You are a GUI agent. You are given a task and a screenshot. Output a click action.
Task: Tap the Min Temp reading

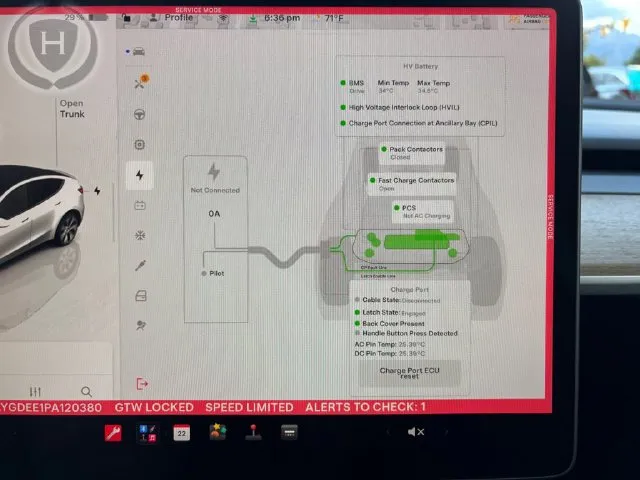(393, 87)
